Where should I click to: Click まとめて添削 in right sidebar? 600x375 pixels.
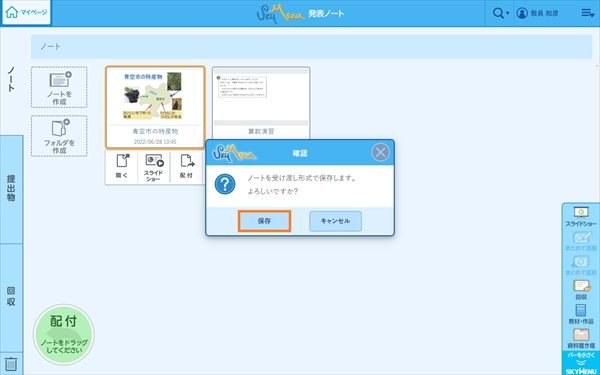(581, 241)
